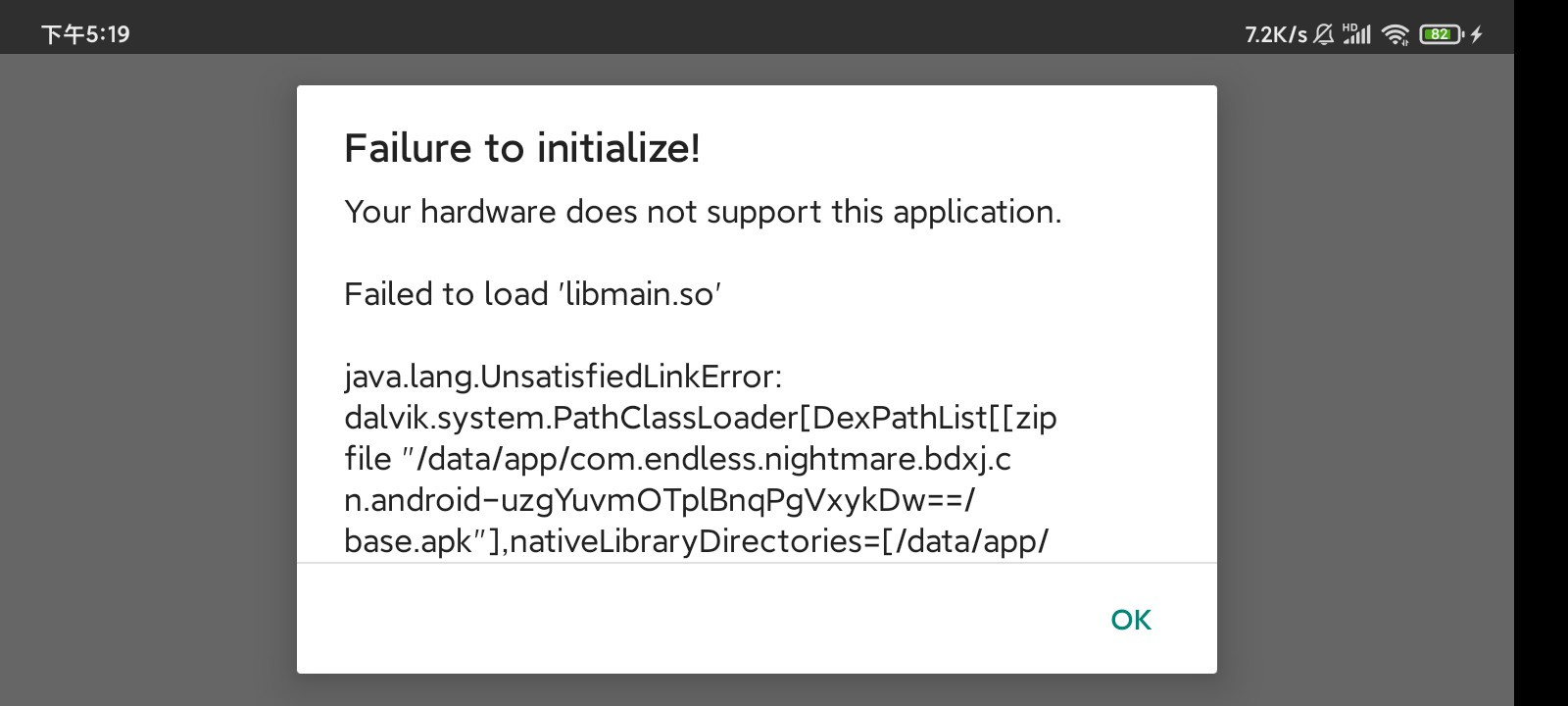Click the com.endless.nightmare package path line
The width and height of the screenshot is (1568, 706).
point(677,459)
